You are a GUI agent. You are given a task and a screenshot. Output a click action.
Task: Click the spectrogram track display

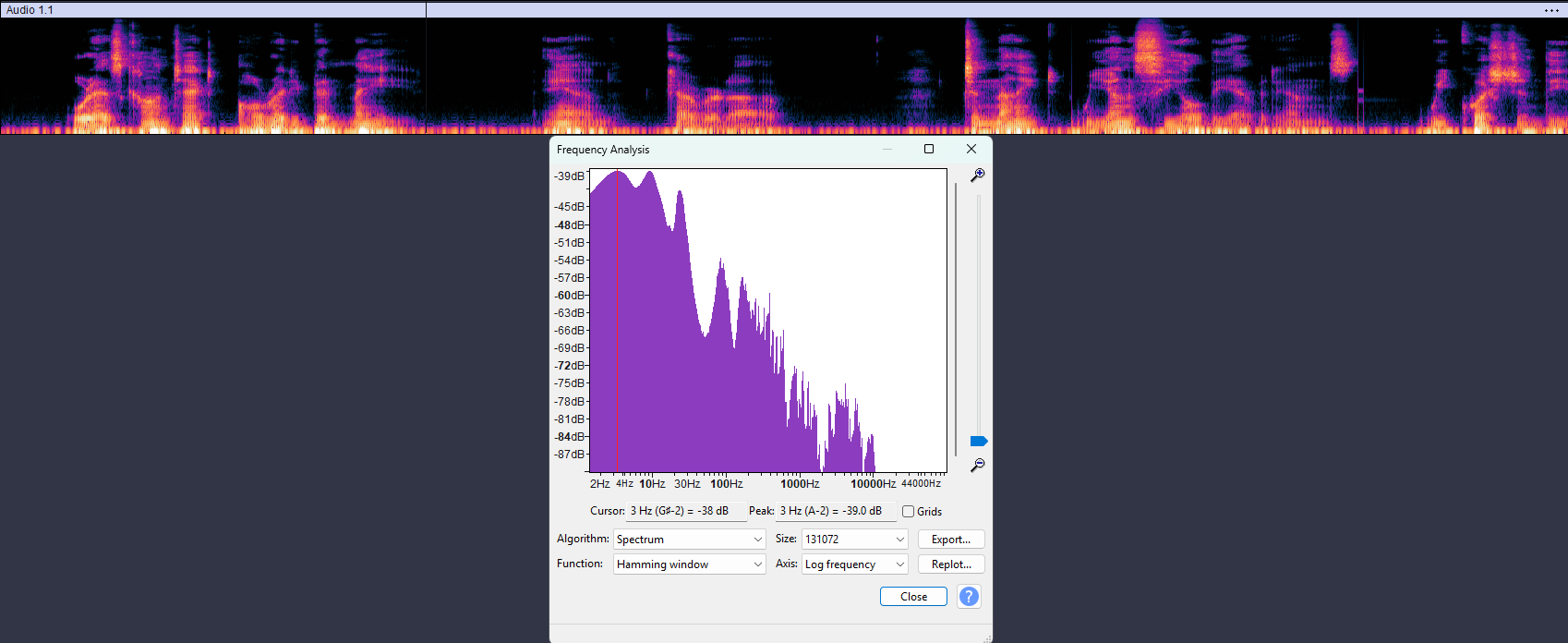click(x=784, y=76)
